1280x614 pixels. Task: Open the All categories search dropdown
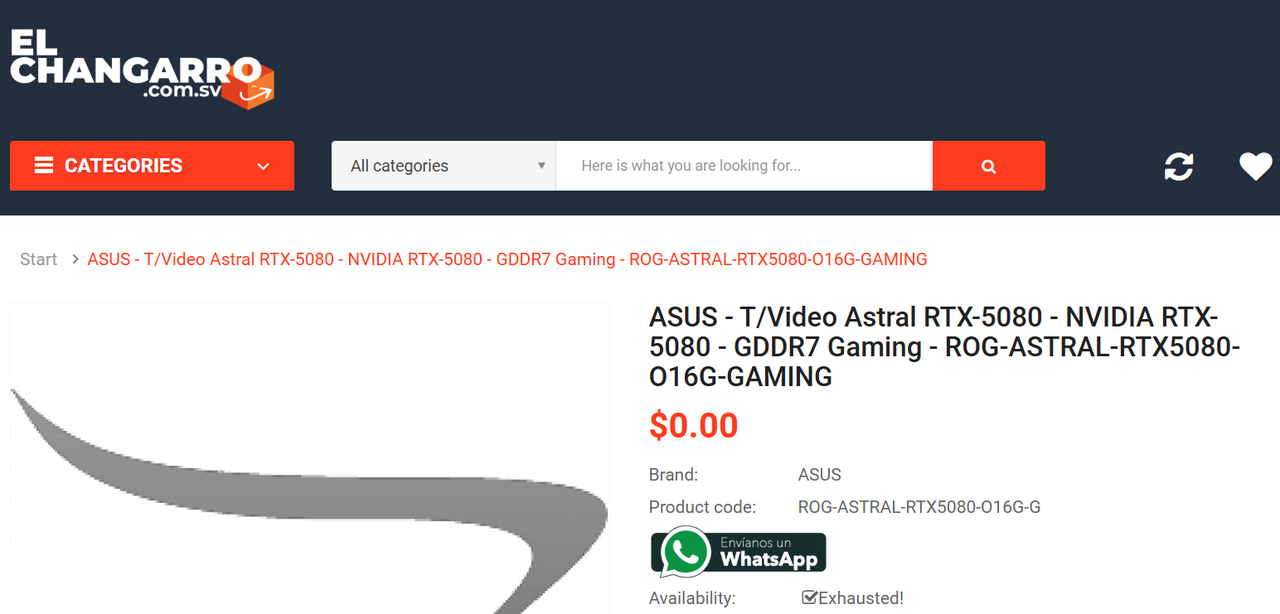444,166
